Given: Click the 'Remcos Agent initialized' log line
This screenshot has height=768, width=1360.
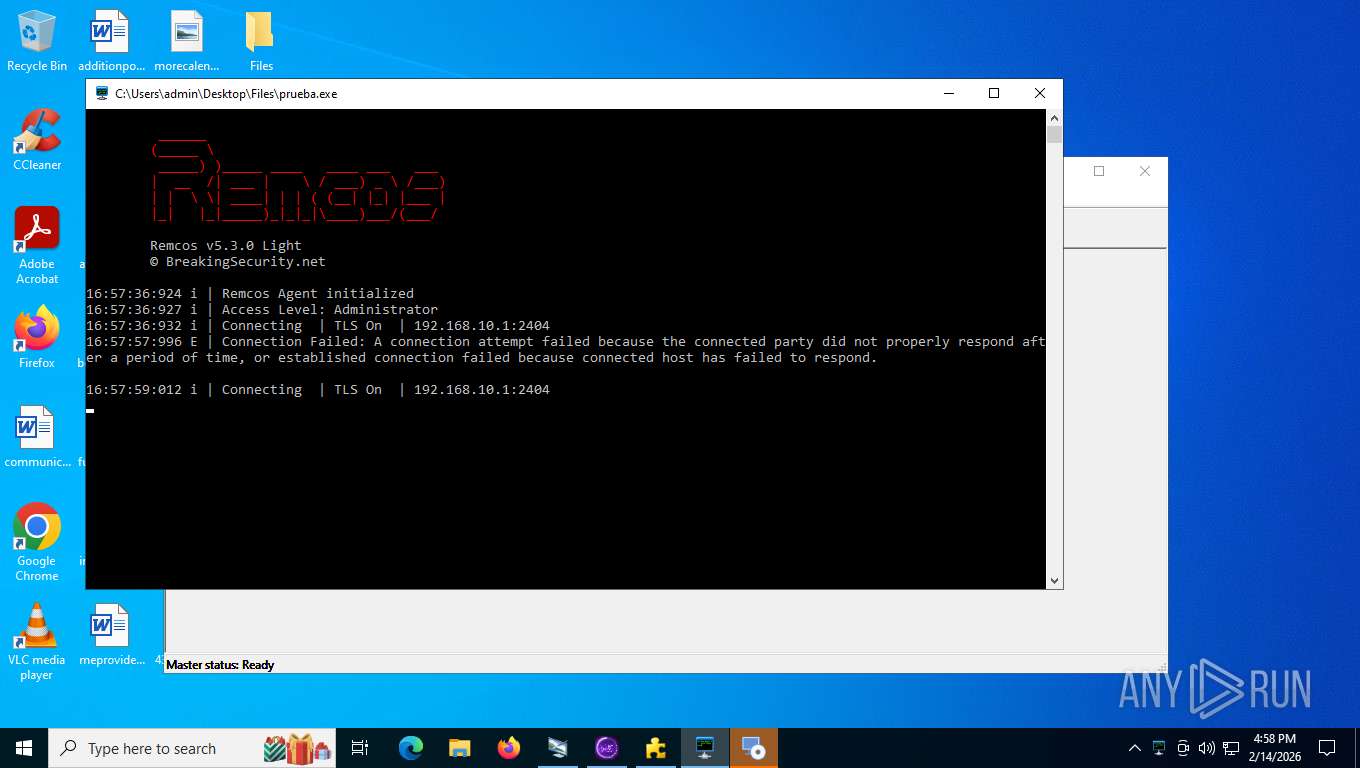Looking at the screenshot, I should (x=250, y=293).
